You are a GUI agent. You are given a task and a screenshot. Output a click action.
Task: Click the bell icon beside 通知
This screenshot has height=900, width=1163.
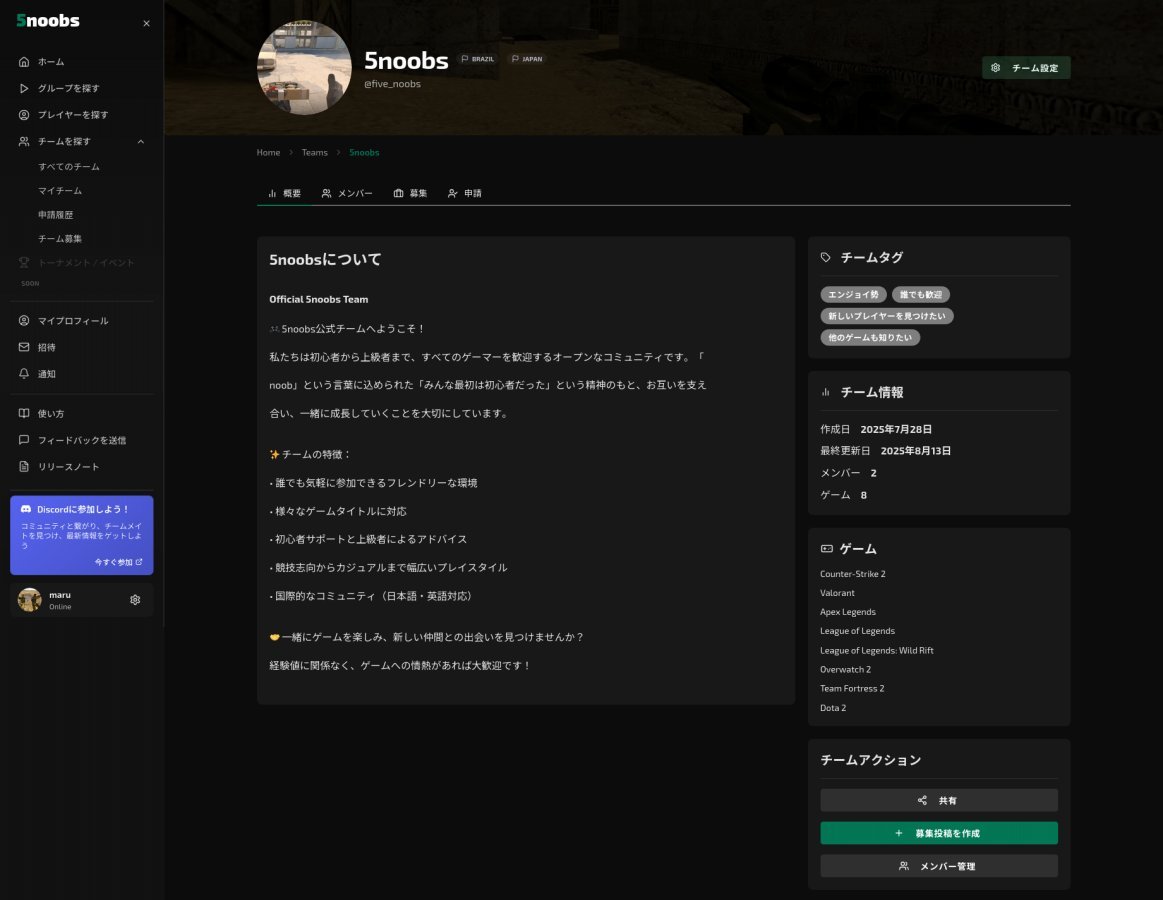click(x=24, y=374)
